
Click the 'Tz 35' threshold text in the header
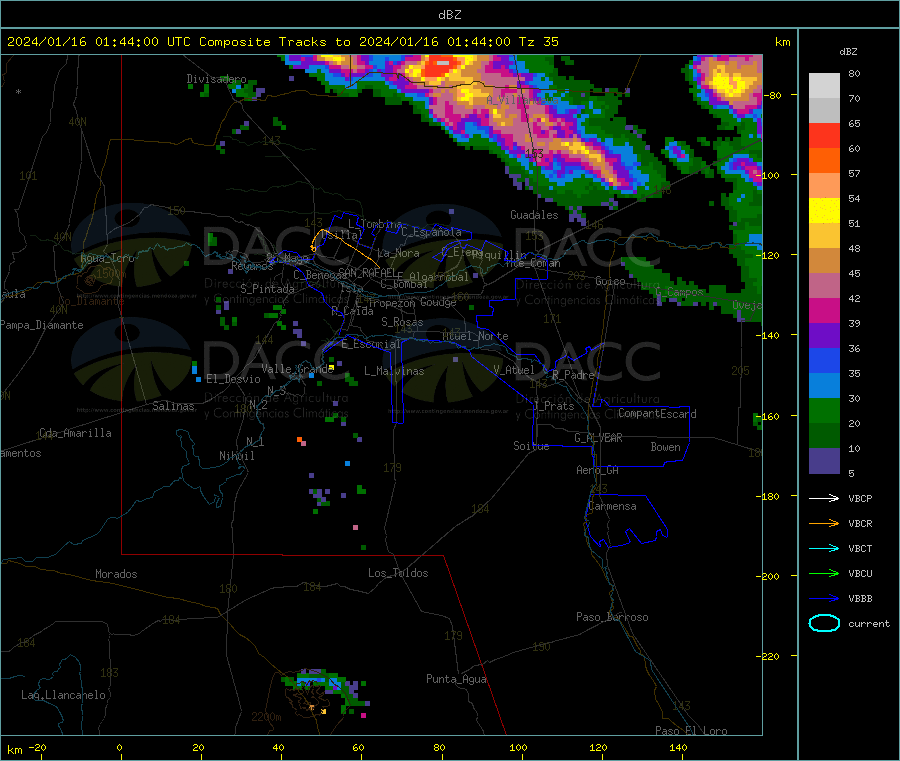(538, 42)
